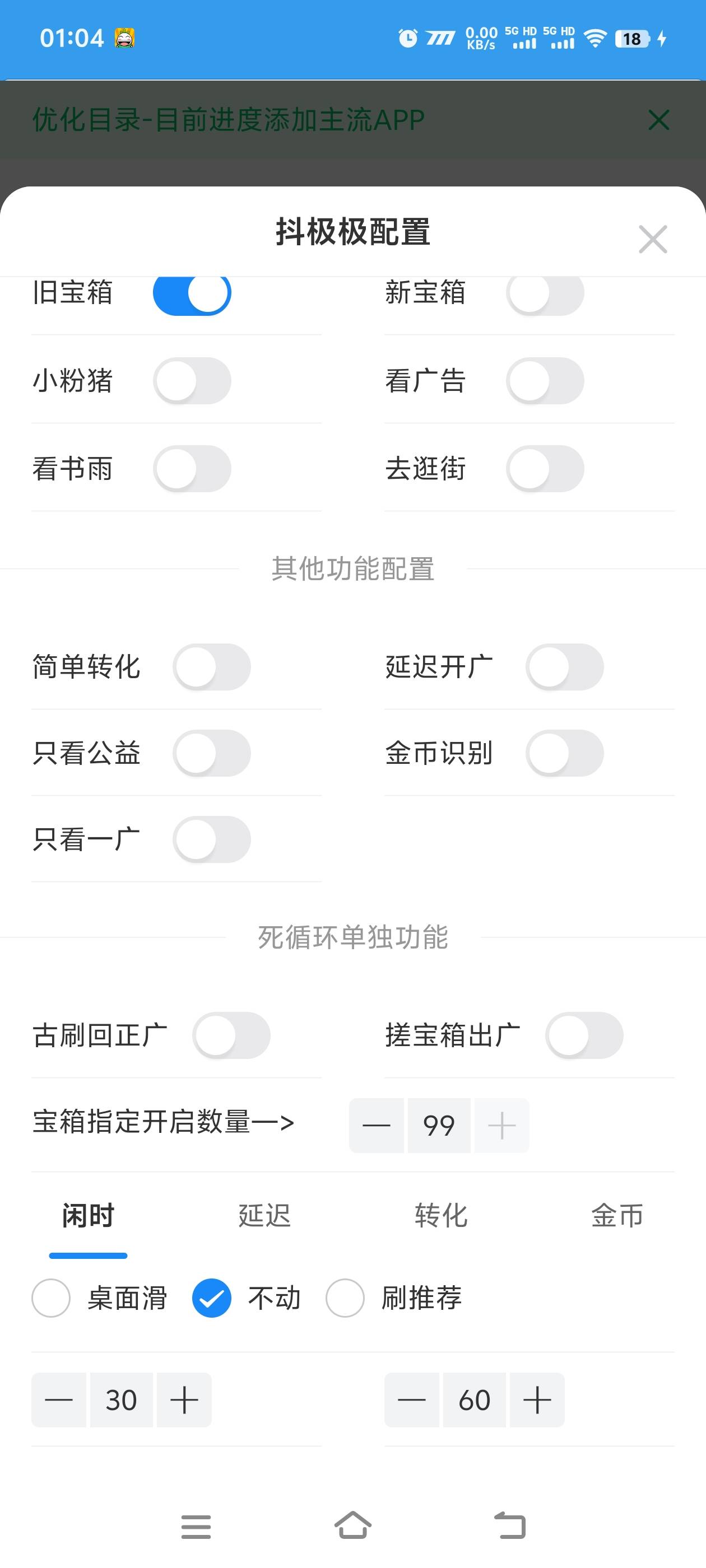The height and width of the screenshot is (1568, 706).
Task: Dismiss the 优化目录 banner notification
Action: (658, 120)
